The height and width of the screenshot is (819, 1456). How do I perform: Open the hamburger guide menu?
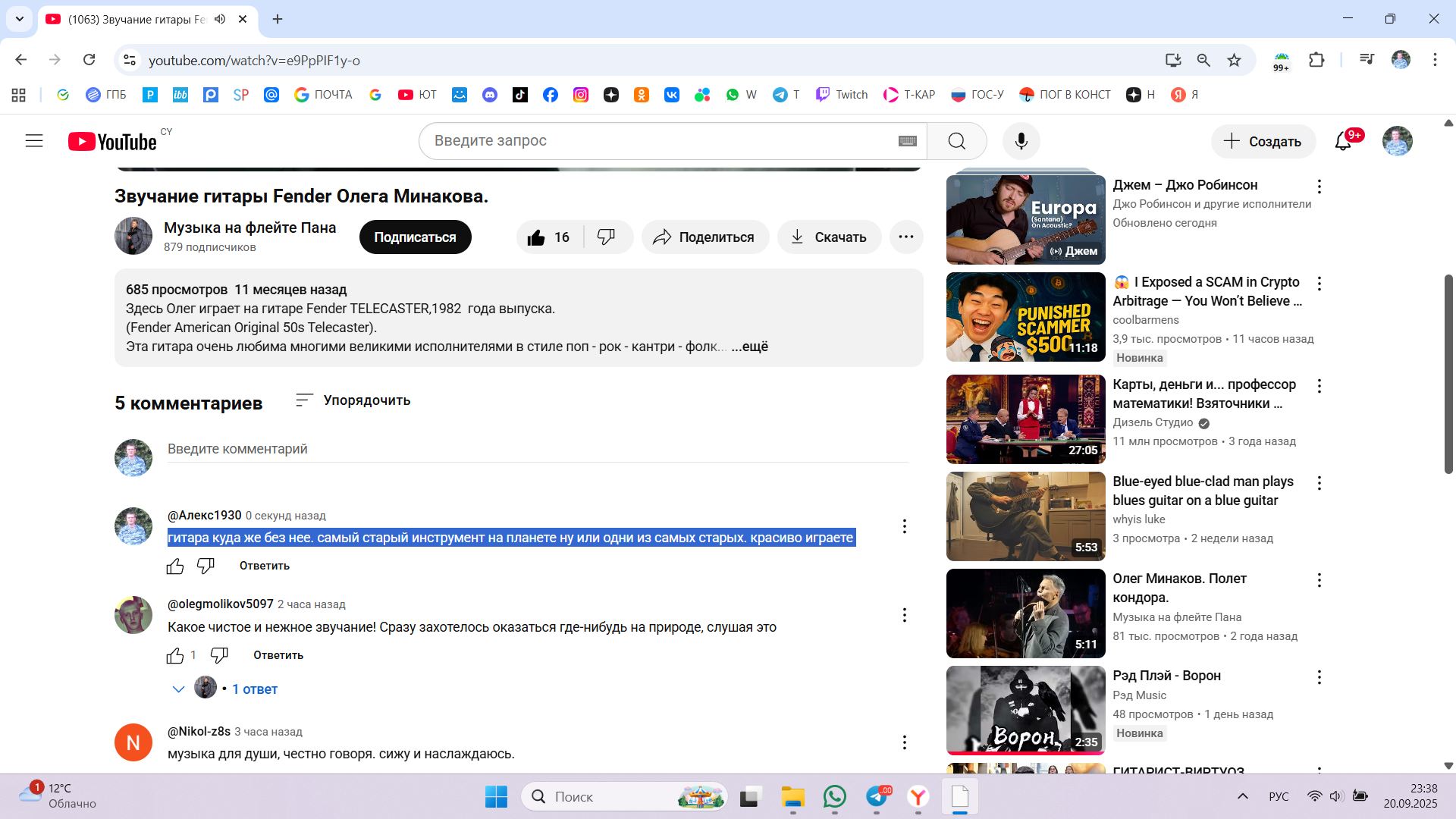click(x=34, y=141)
